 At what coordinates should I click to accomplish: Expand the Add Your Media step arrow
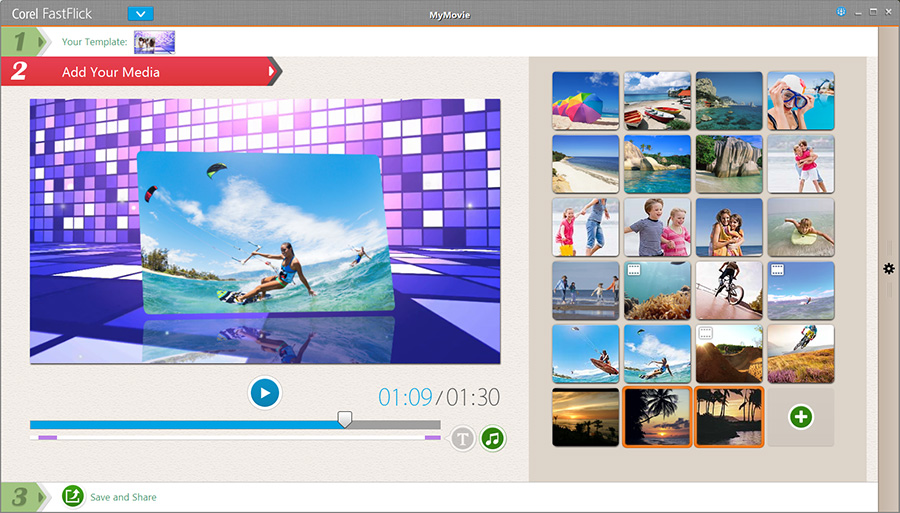(x=272, y=71)
